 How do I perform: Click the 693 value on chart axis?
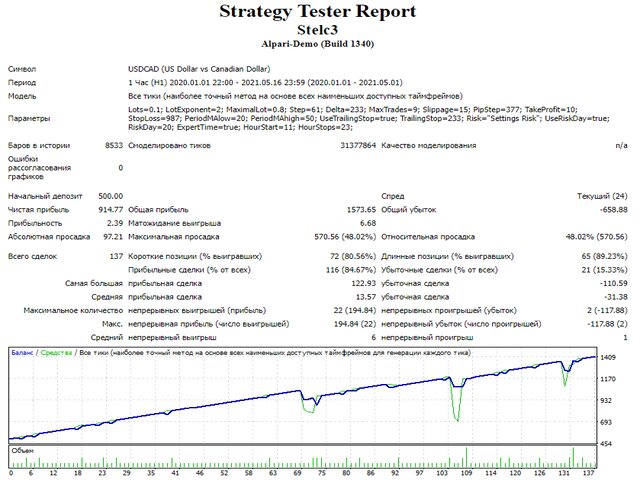(x=606, y=422)
